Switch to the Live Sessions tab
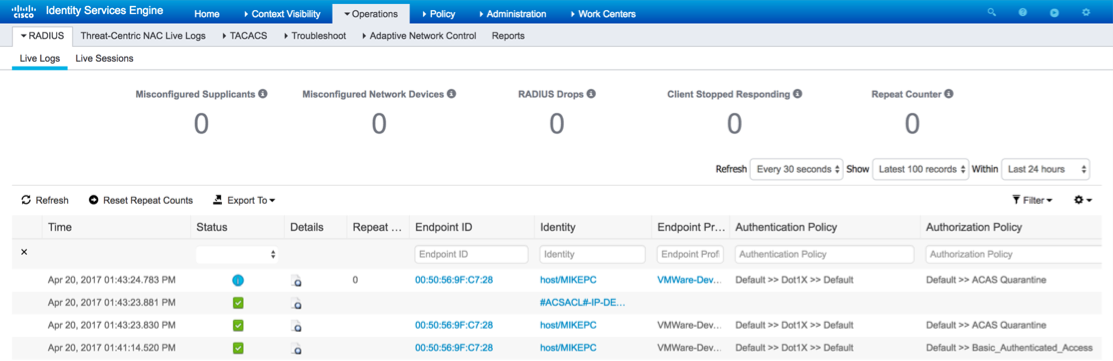Image resolution: width=1113 pixels, height=361 pixels. tap(104, 59)
